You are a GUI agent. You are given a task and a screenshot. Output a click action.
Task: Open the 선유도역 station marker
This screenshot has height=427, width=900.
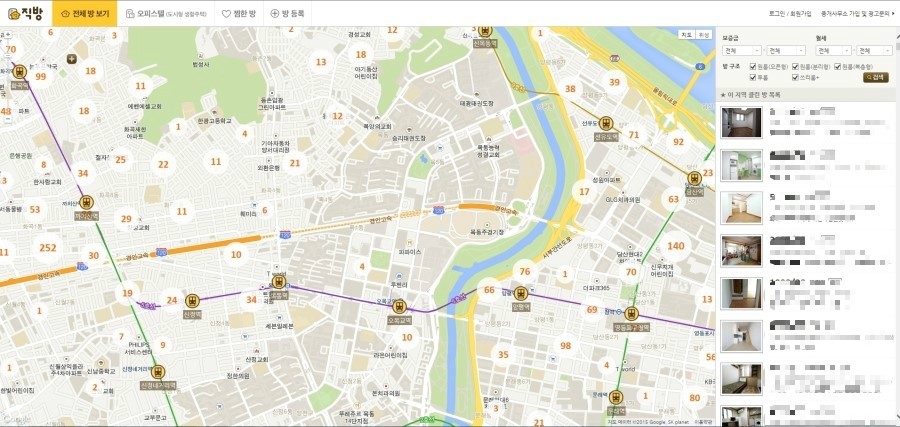606,123
